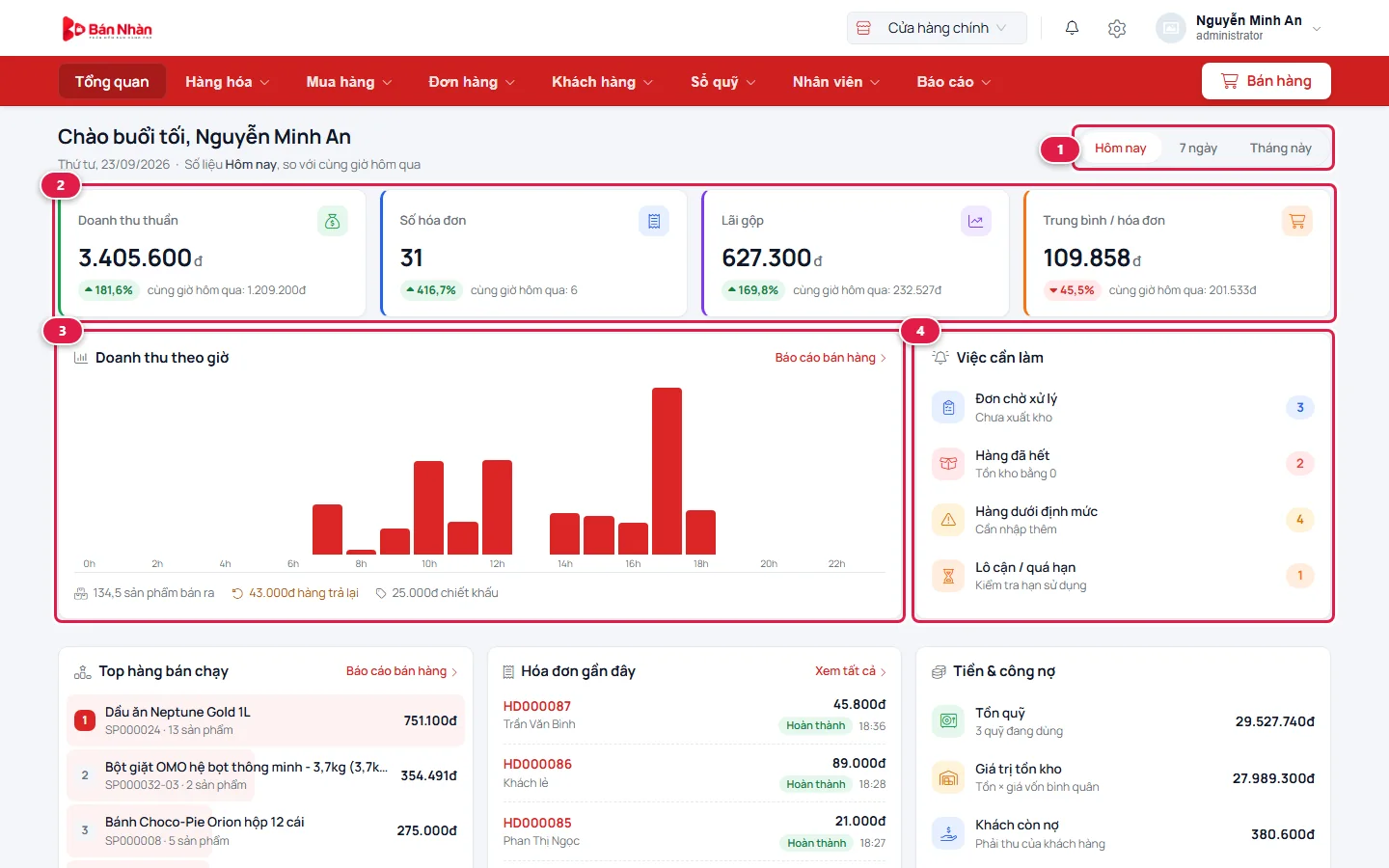This screenshot has width=1389, height=868.
Task: Select the Dầu ăn Neptune Gold 1L row
Action: [x=265, y=720]
